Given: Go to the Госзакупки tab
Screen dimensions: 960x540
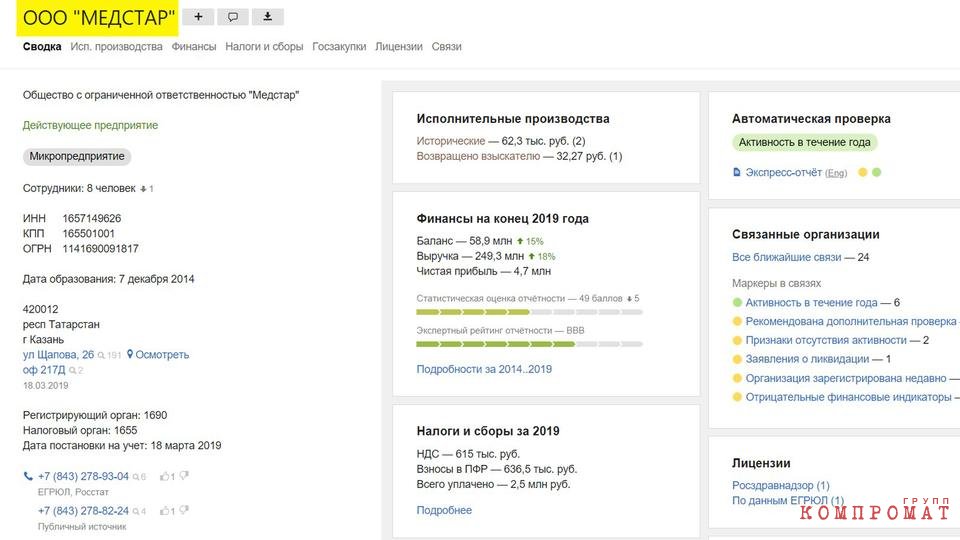Looking at the screenshot, I should pos(339,47).
